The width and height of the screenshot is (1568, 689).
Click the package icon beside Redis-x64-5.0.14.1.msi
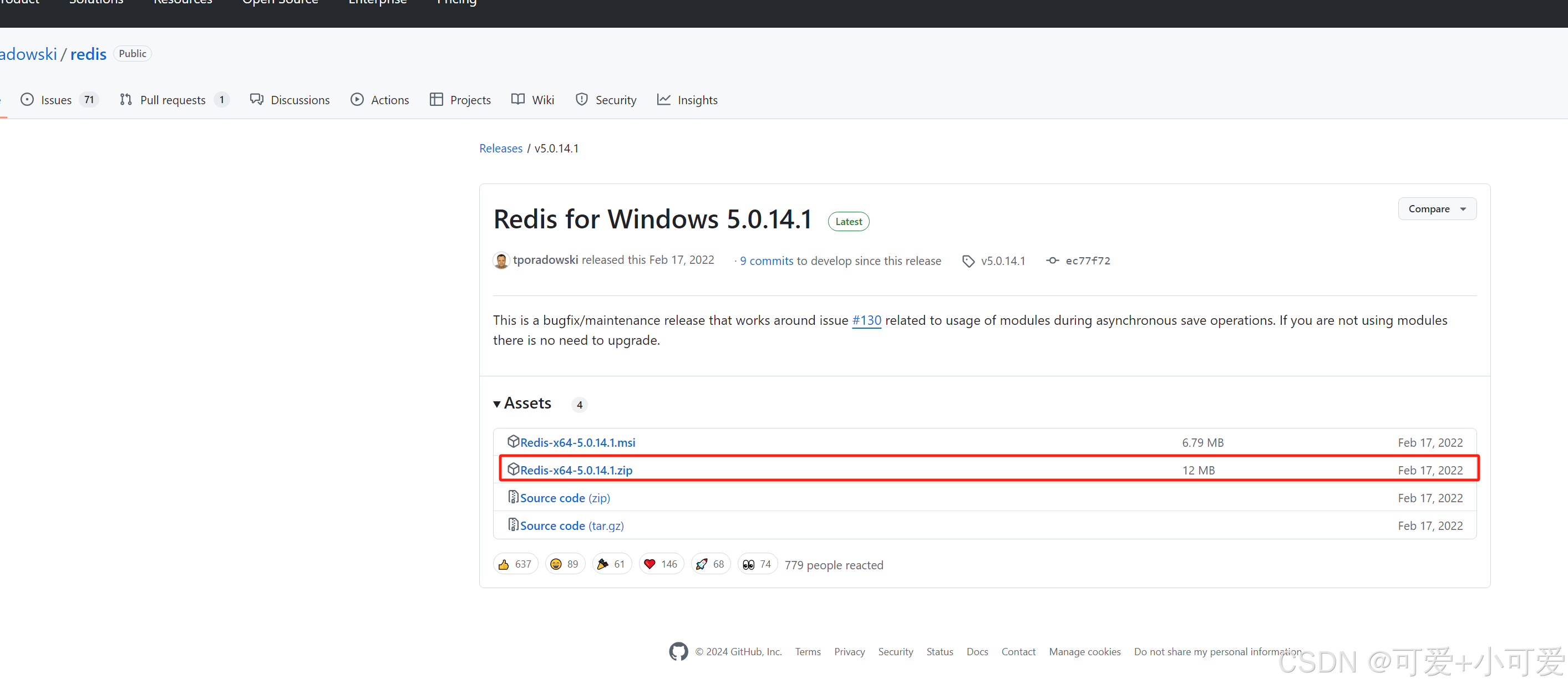tap(513, 442)
